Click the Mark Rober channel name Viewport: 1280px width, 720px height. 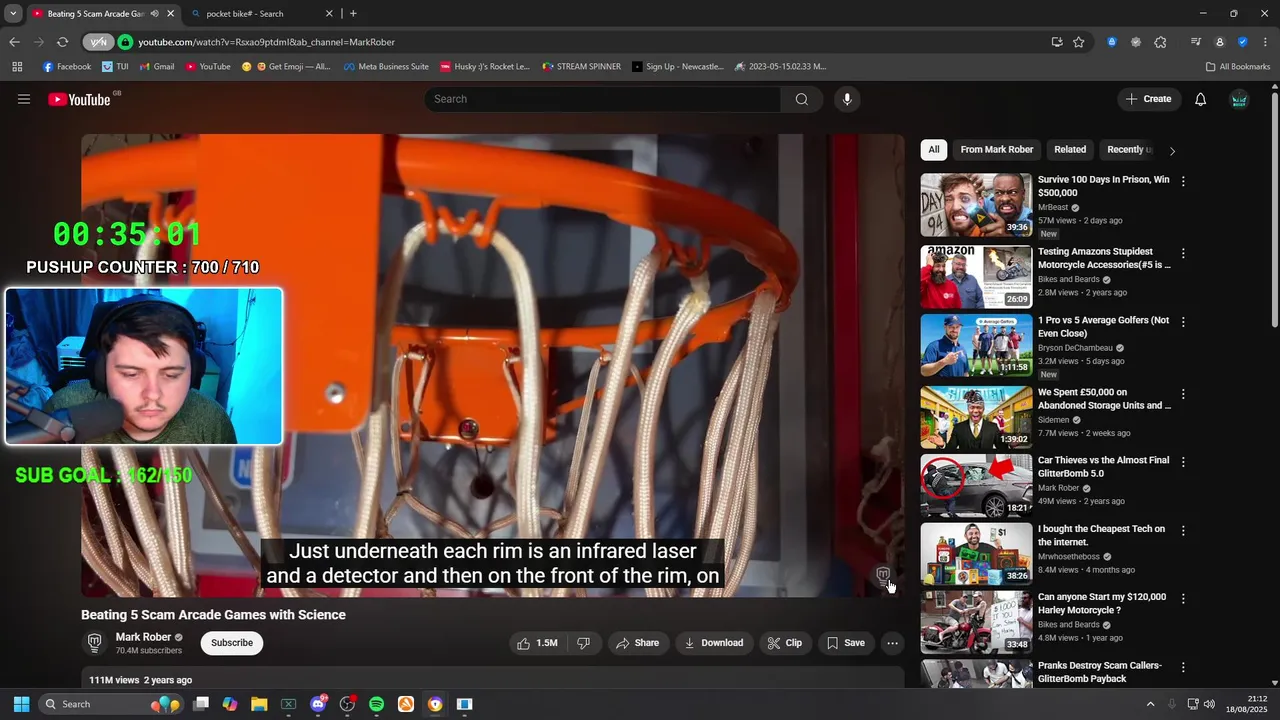pyautogui.click(x=143, y=637)
